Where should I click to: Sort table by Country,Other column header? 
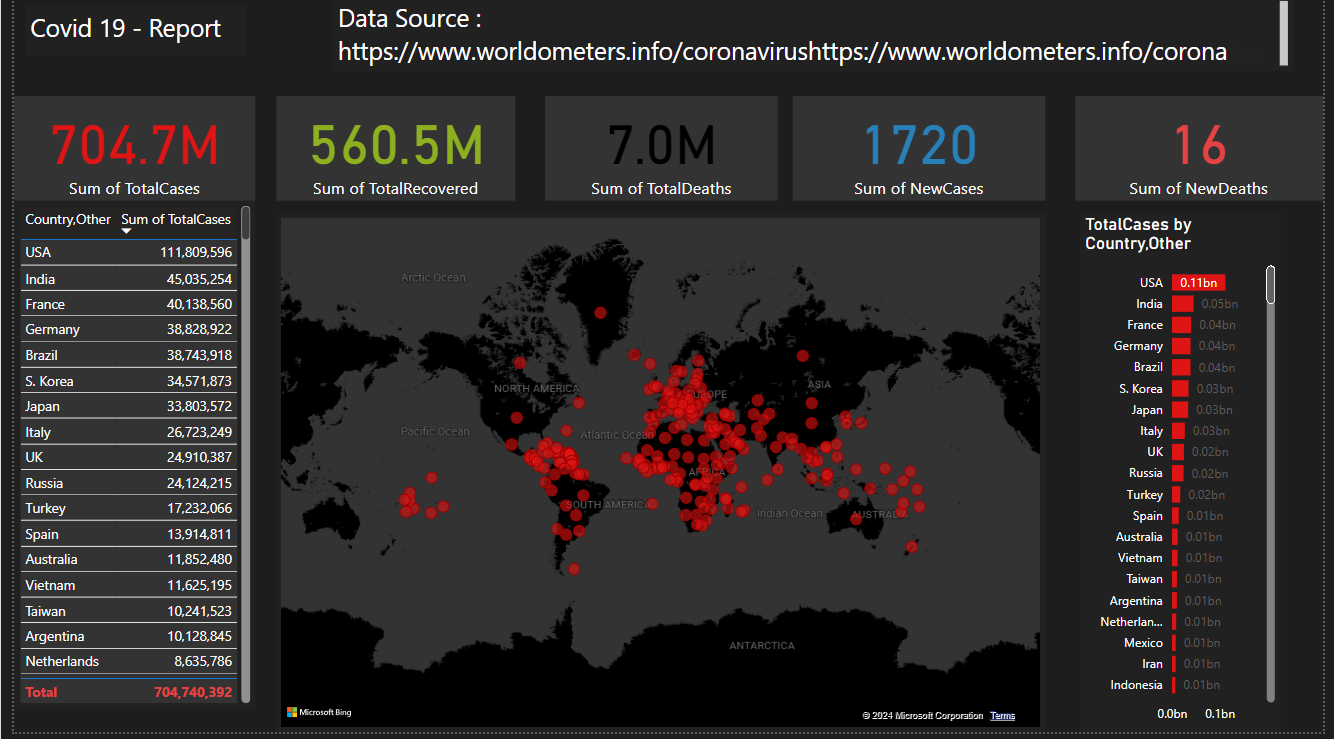(x=68, y=220)
